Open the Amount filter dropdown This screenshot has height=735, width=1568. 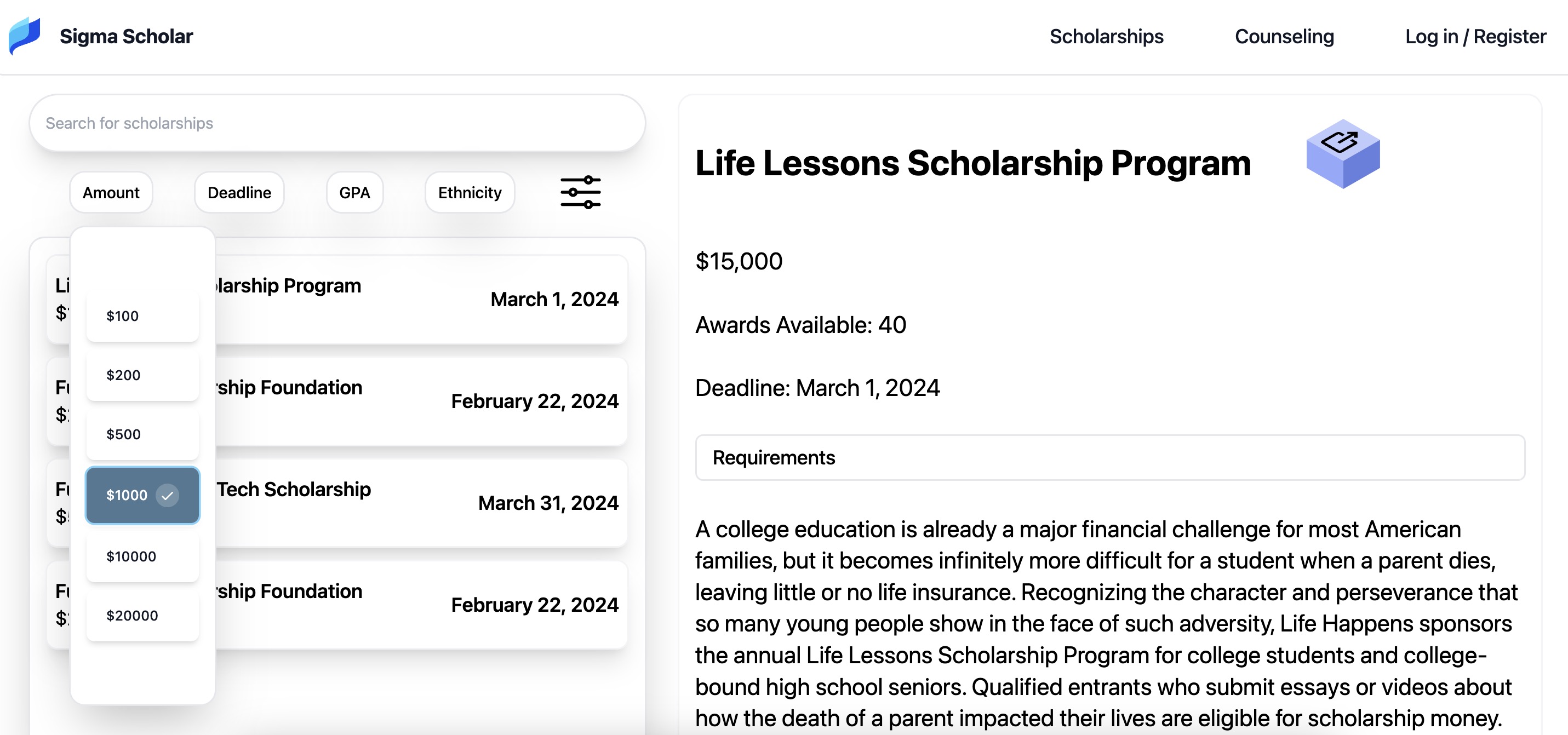[111, 192]
